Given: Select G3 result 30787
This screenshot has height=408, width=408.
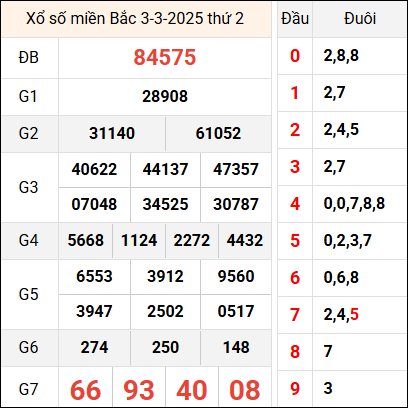Looking at the screenshot, I should 236,204.
